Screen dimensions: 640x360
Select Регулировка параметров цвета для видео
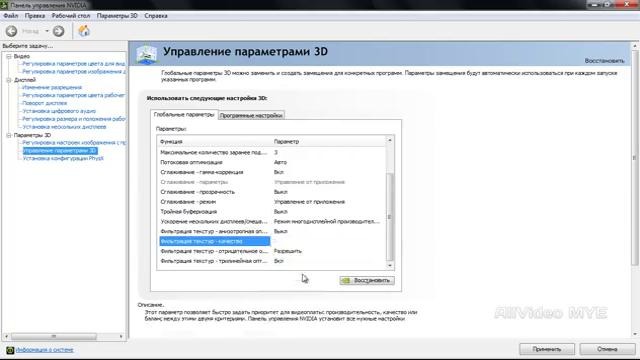coord(74,64)
